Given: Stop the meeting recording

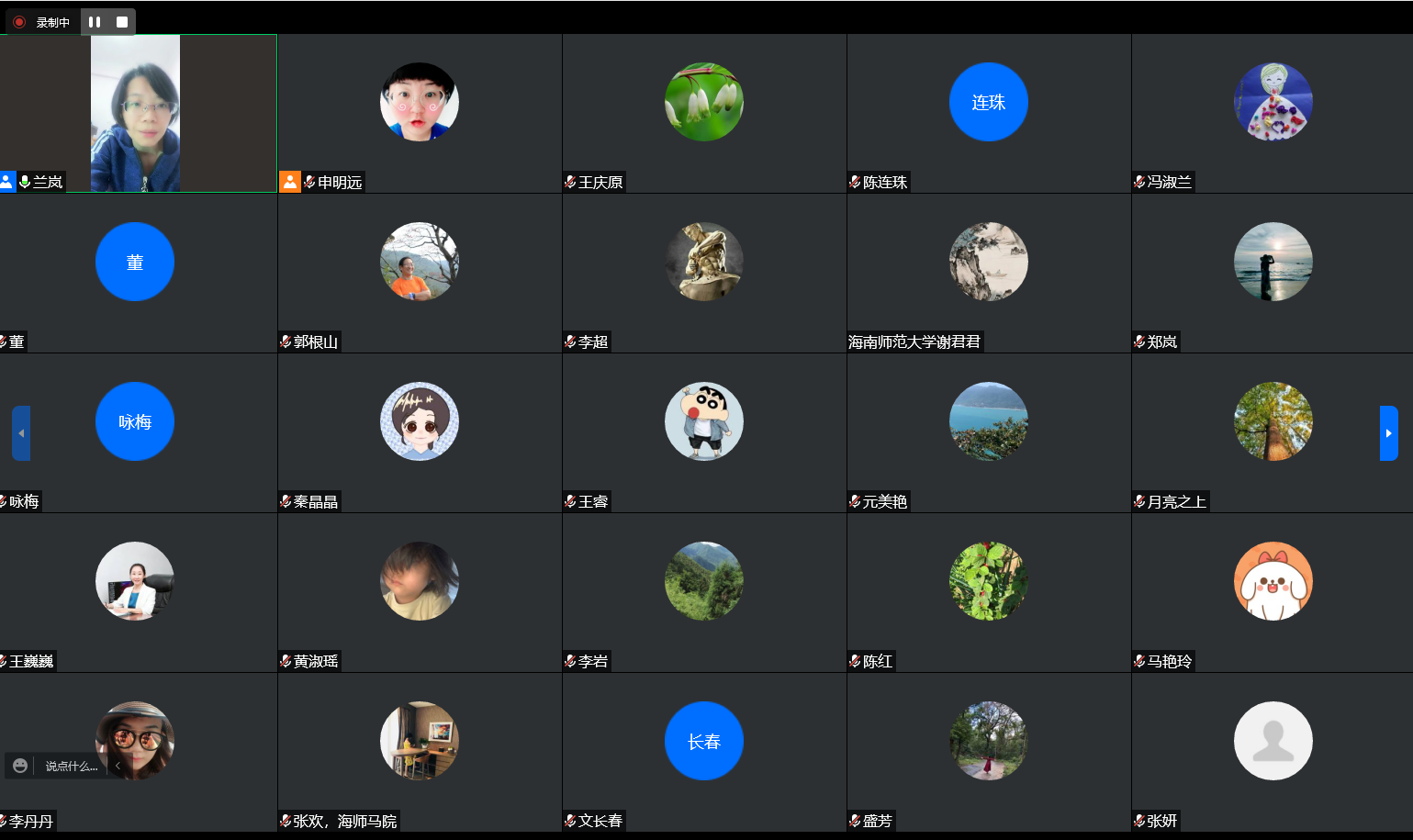Looking at the screenshot, I should [x=122, y=22].
